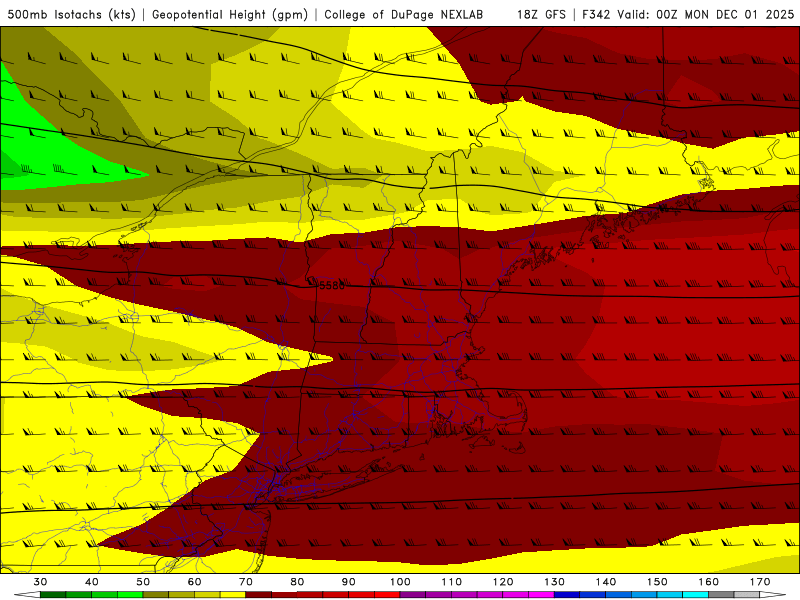The height and width of the screenshot is (600, 800).
Task: Click the yellow swatch on the color bar
Action: tap(233, 595)
